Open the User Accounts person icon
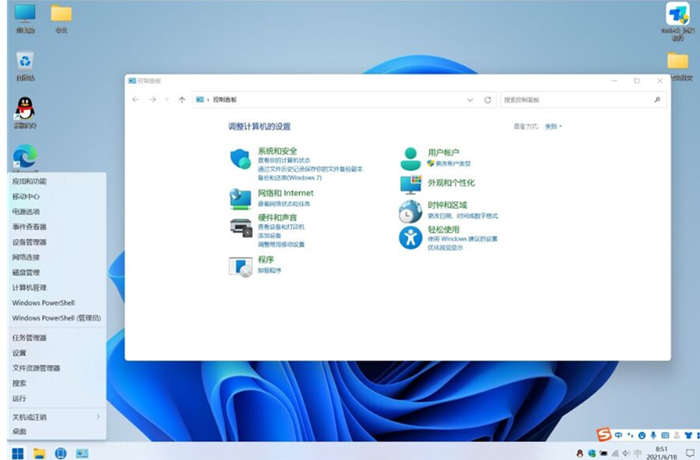The image size is (700, 460). pos(410,159)
